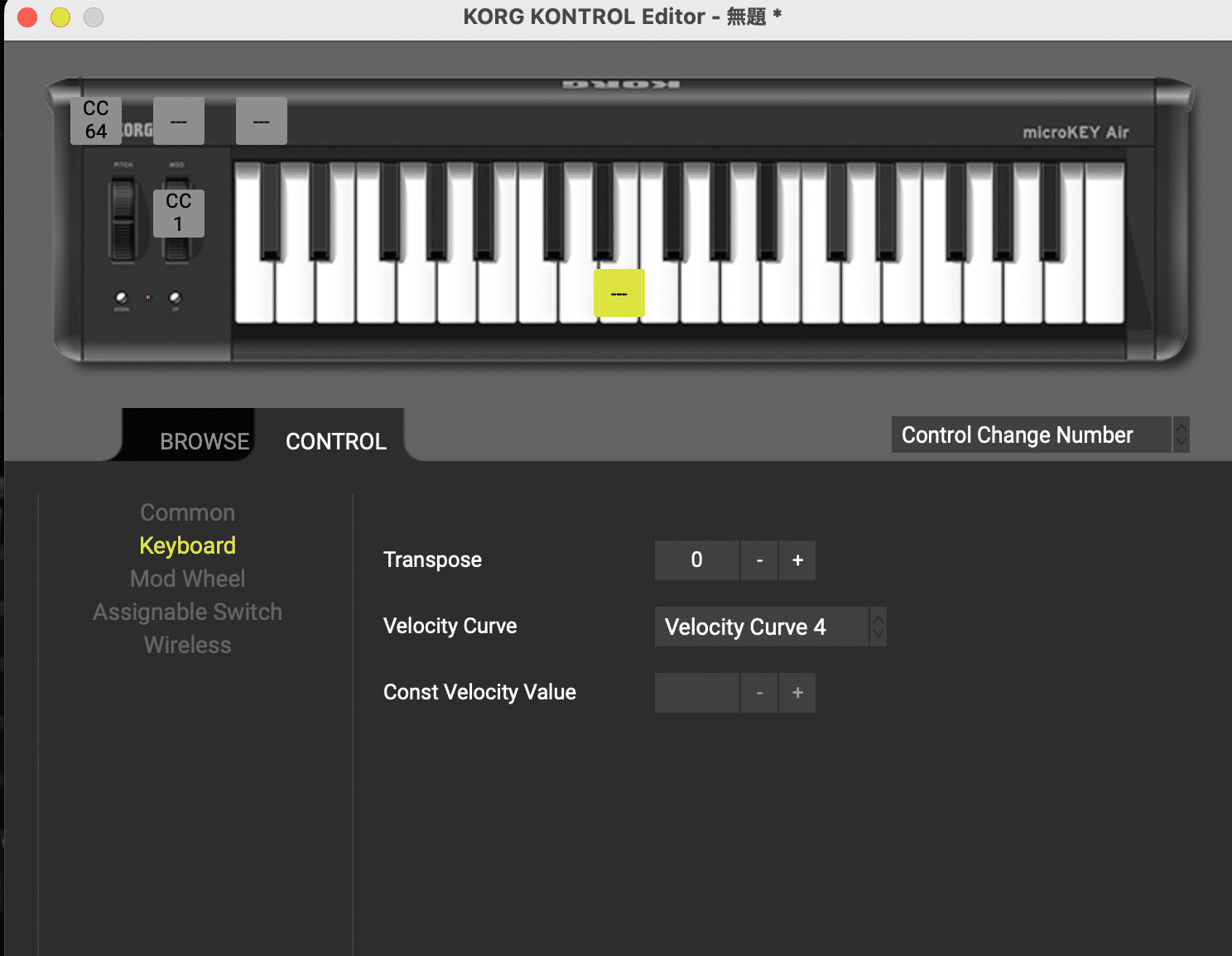
Task: Minimize the KORG KONTROL Editor window
Action: [x=60, y=17]
